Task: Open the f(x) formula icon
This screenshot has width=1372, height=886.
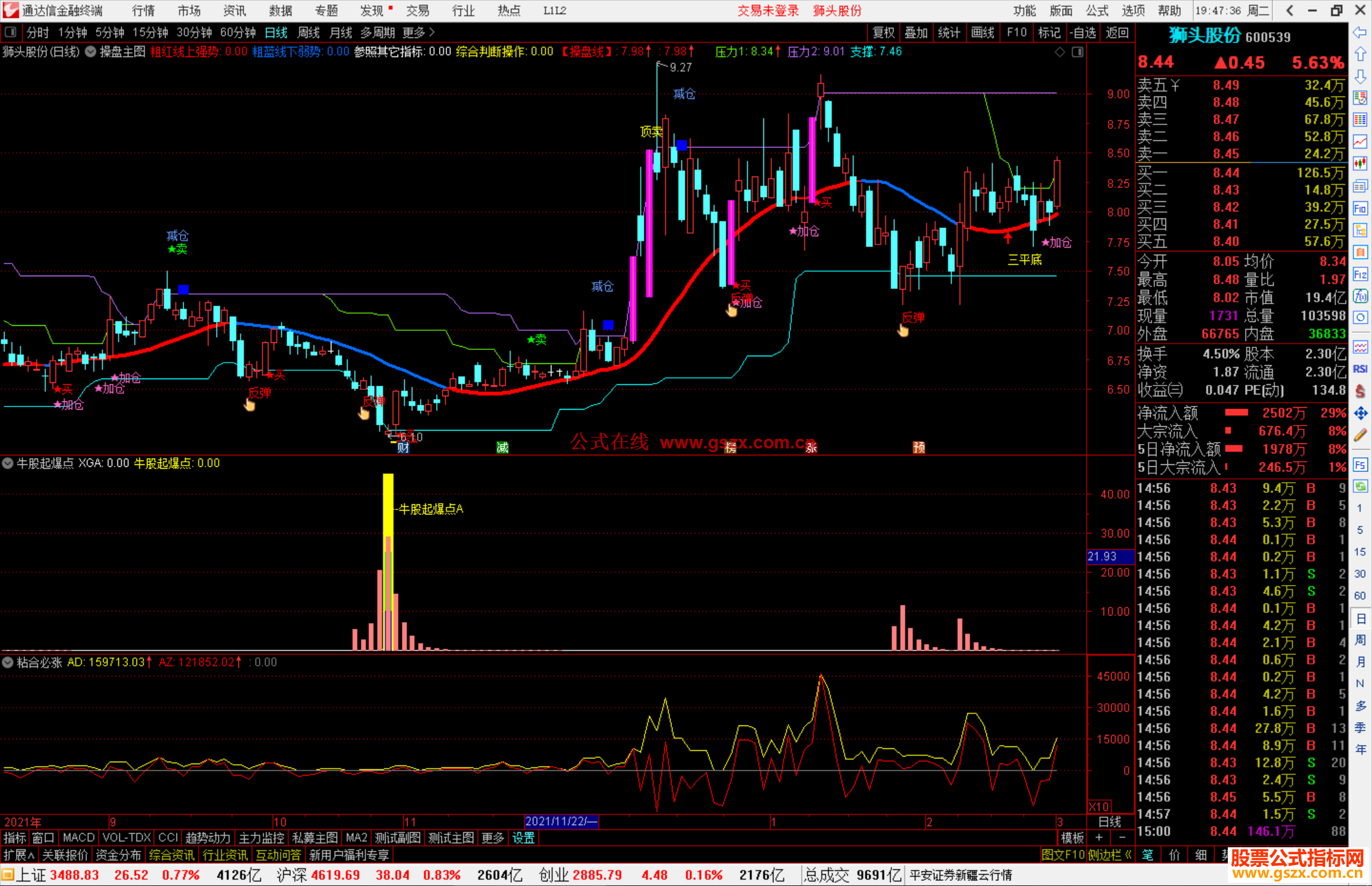Action: [1360, 296]
